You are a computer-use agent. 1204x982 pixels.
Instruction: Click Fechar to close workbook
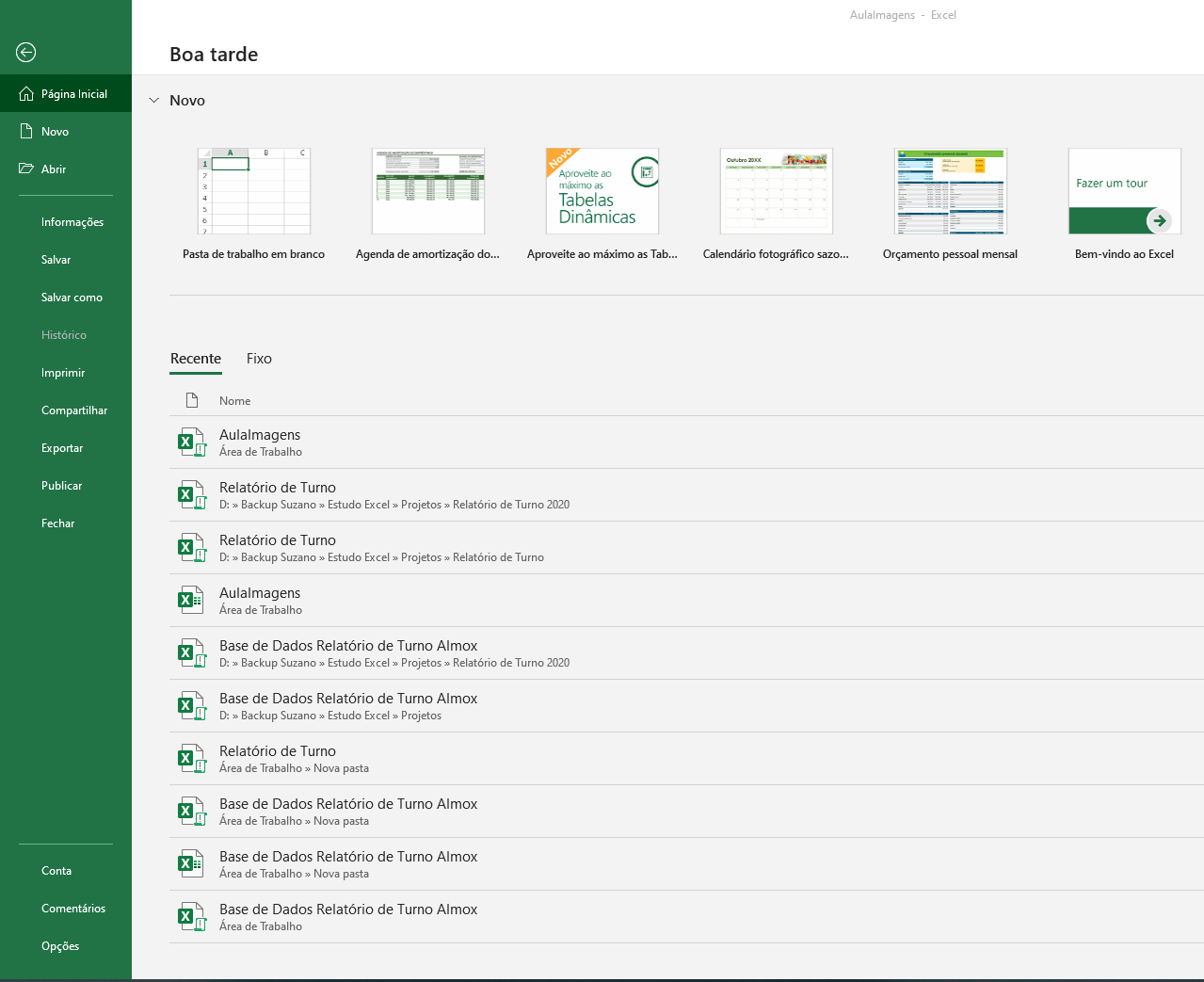point(66,523)
